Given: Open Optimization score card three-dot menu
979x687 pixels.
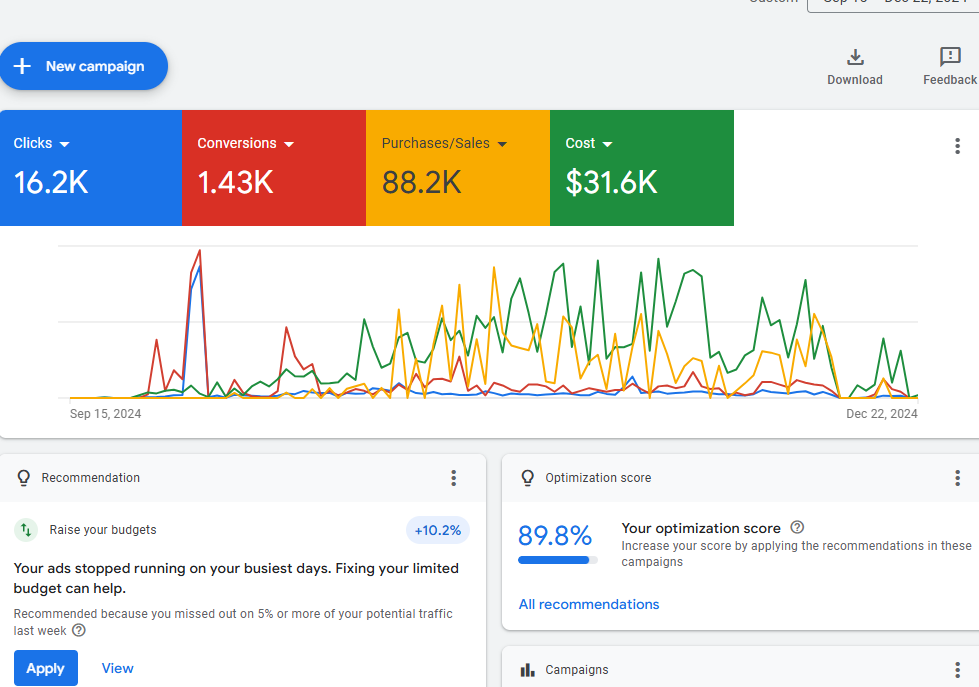Looking at the screenshot, I should point(957,478).
